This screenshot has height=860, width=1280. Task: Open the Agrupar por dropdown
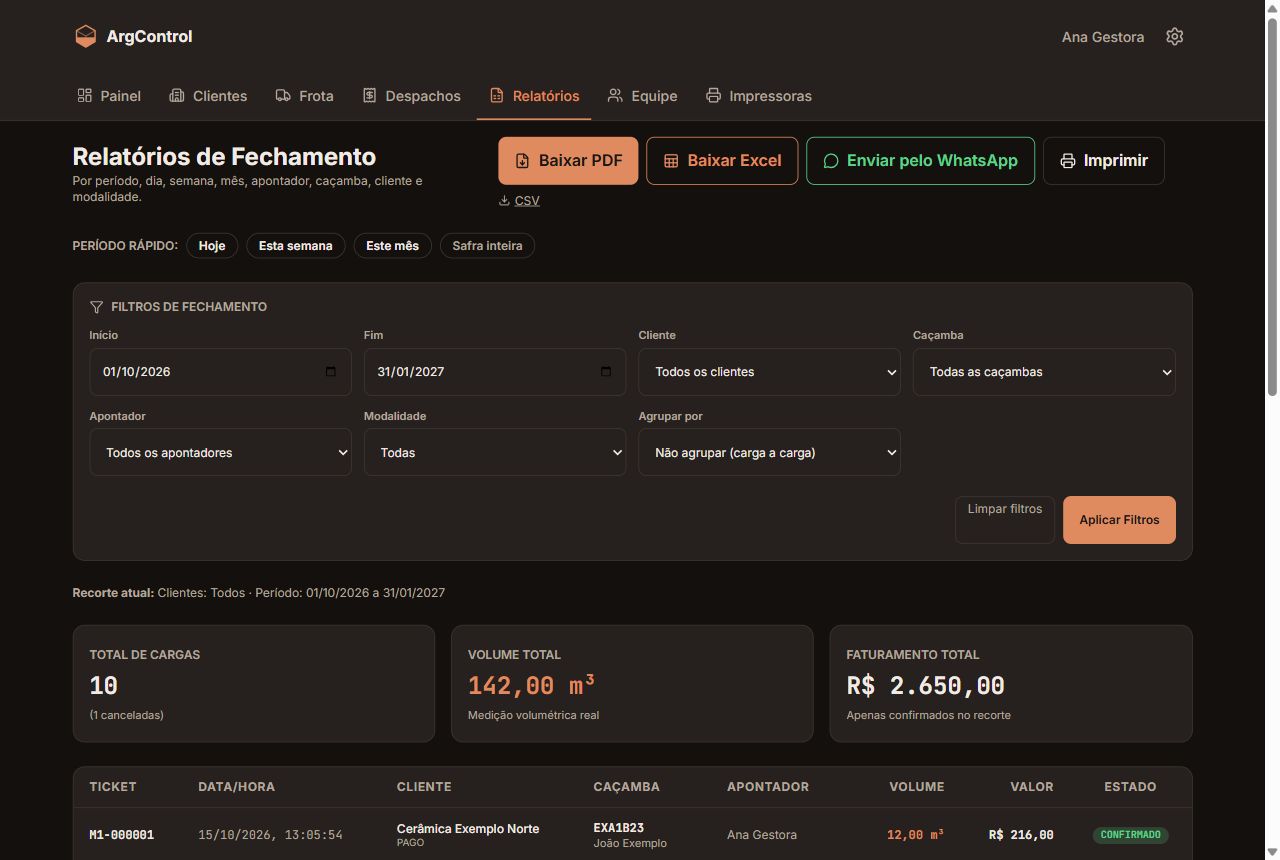[x=769, y=453]
